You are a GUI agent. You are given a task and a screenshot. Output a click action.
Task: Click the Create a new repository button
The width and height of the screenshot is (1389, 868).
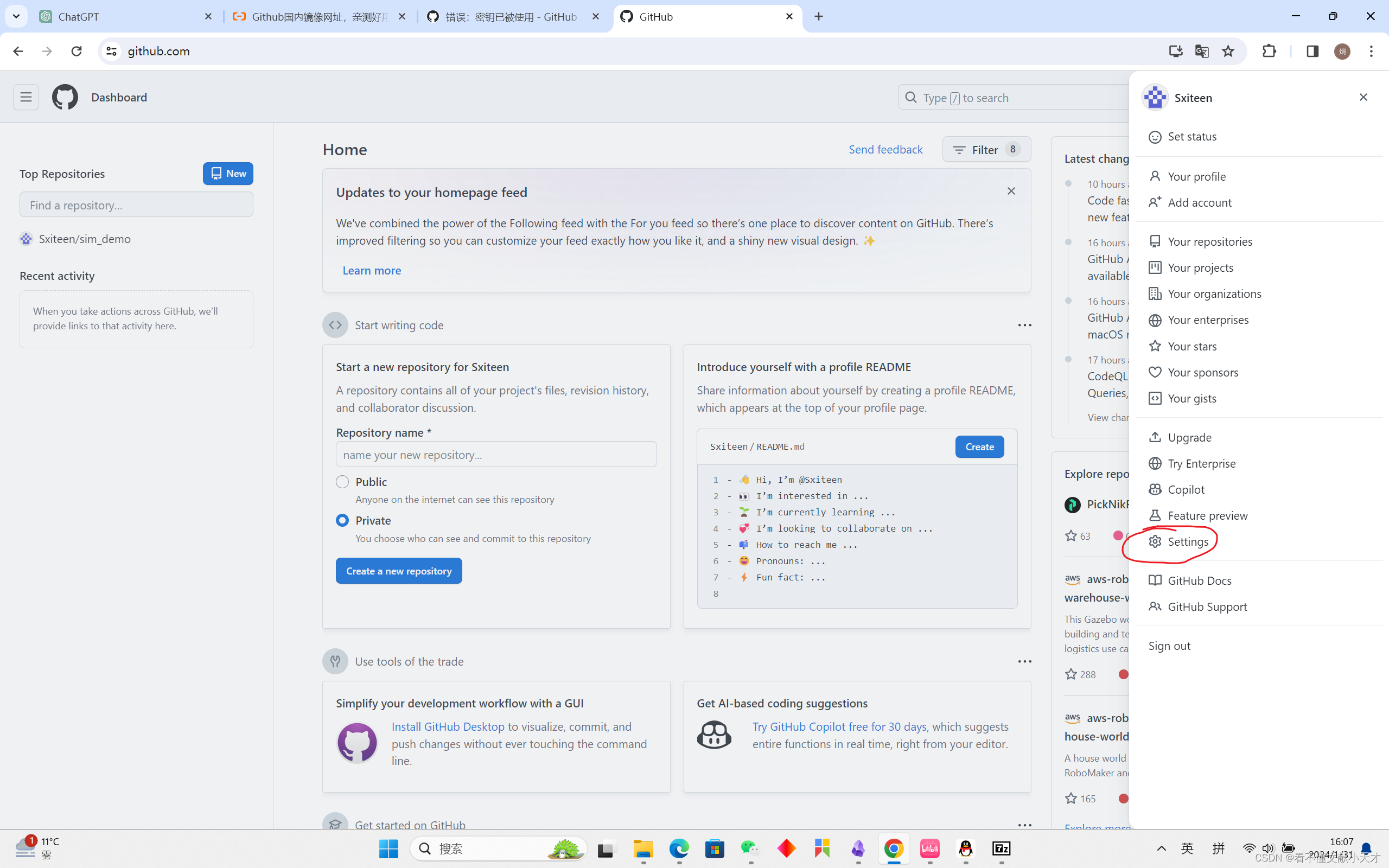pos(398,571)
